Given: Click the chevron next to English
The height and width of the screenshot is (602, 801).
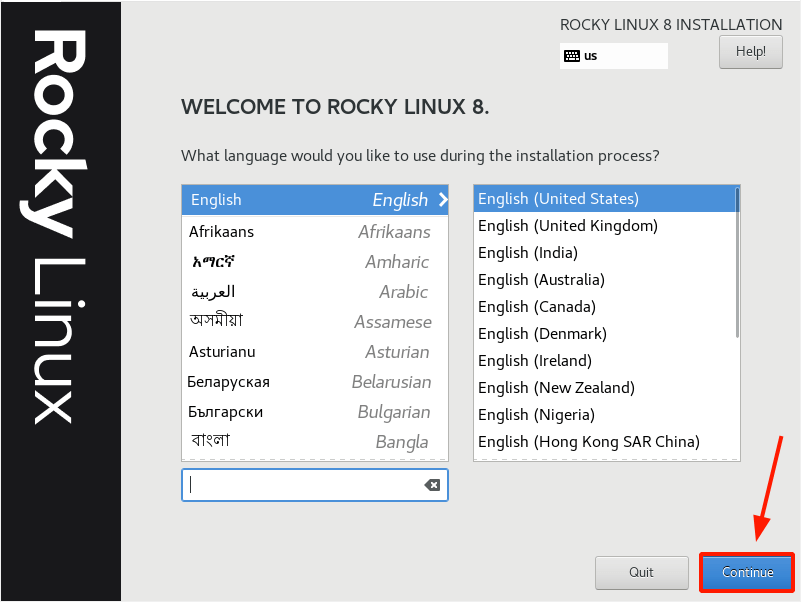Looking at the screenshot, I should pos(443,200).
